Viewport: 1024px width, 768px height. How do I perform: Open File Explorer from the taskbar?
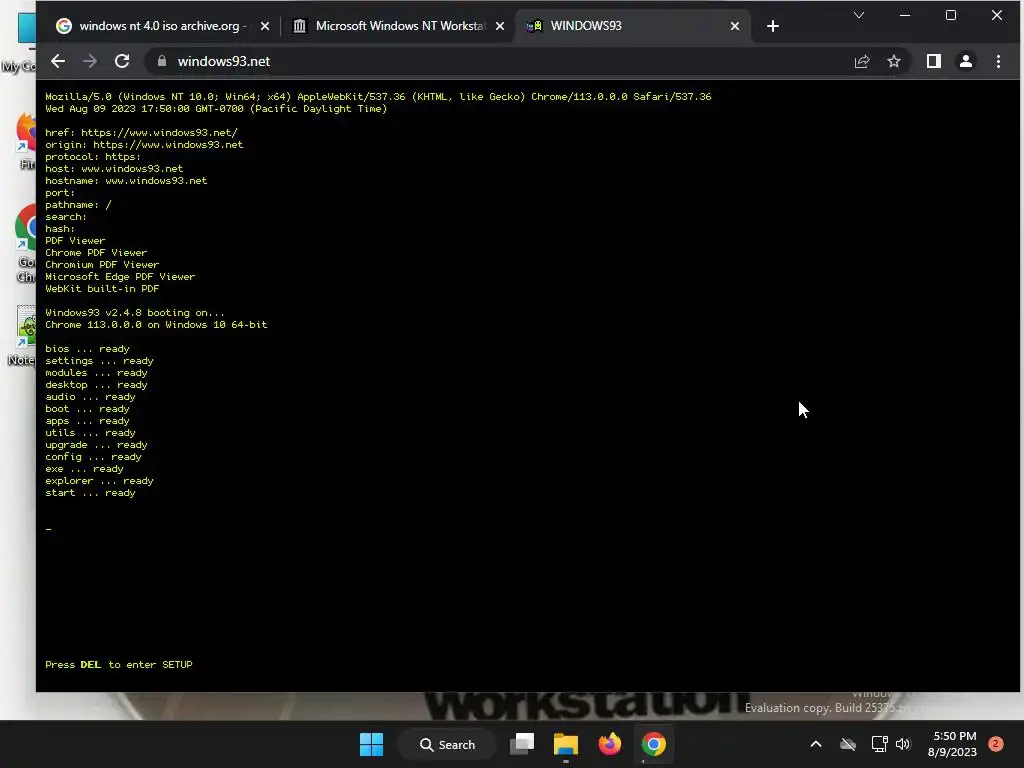point(566,744)
